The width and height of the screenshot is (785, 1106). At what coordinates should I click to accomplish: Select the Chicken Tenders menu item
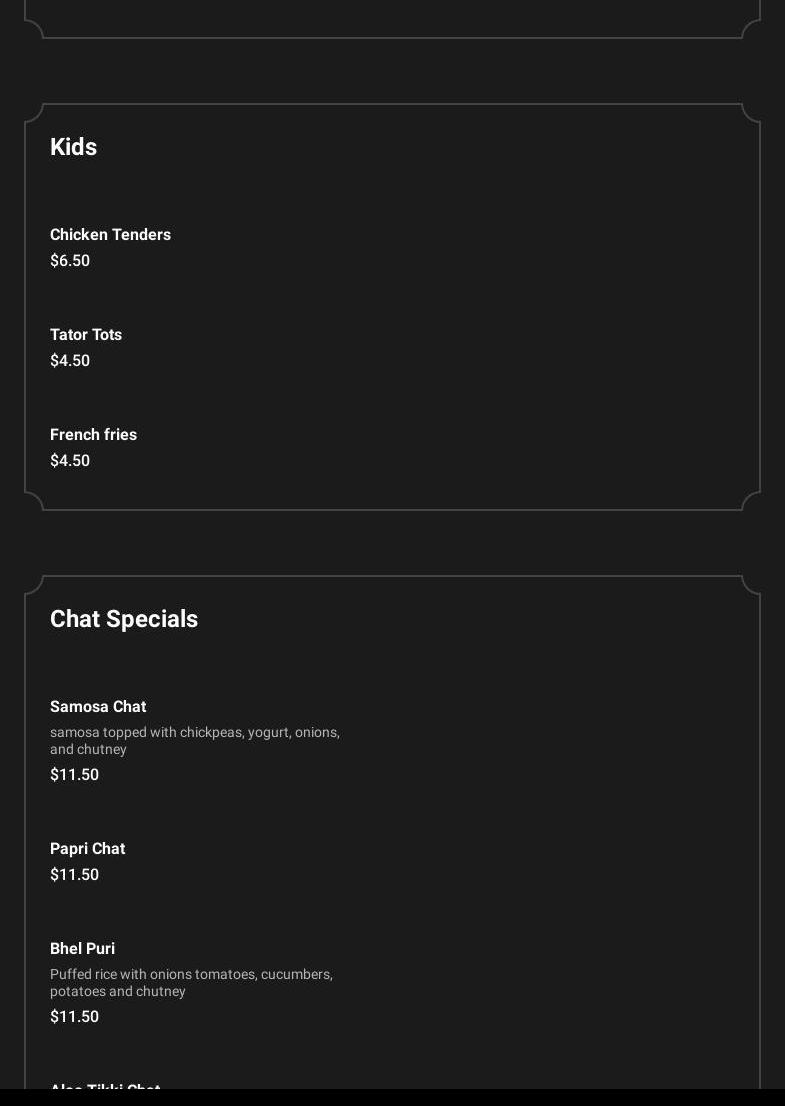110,235
